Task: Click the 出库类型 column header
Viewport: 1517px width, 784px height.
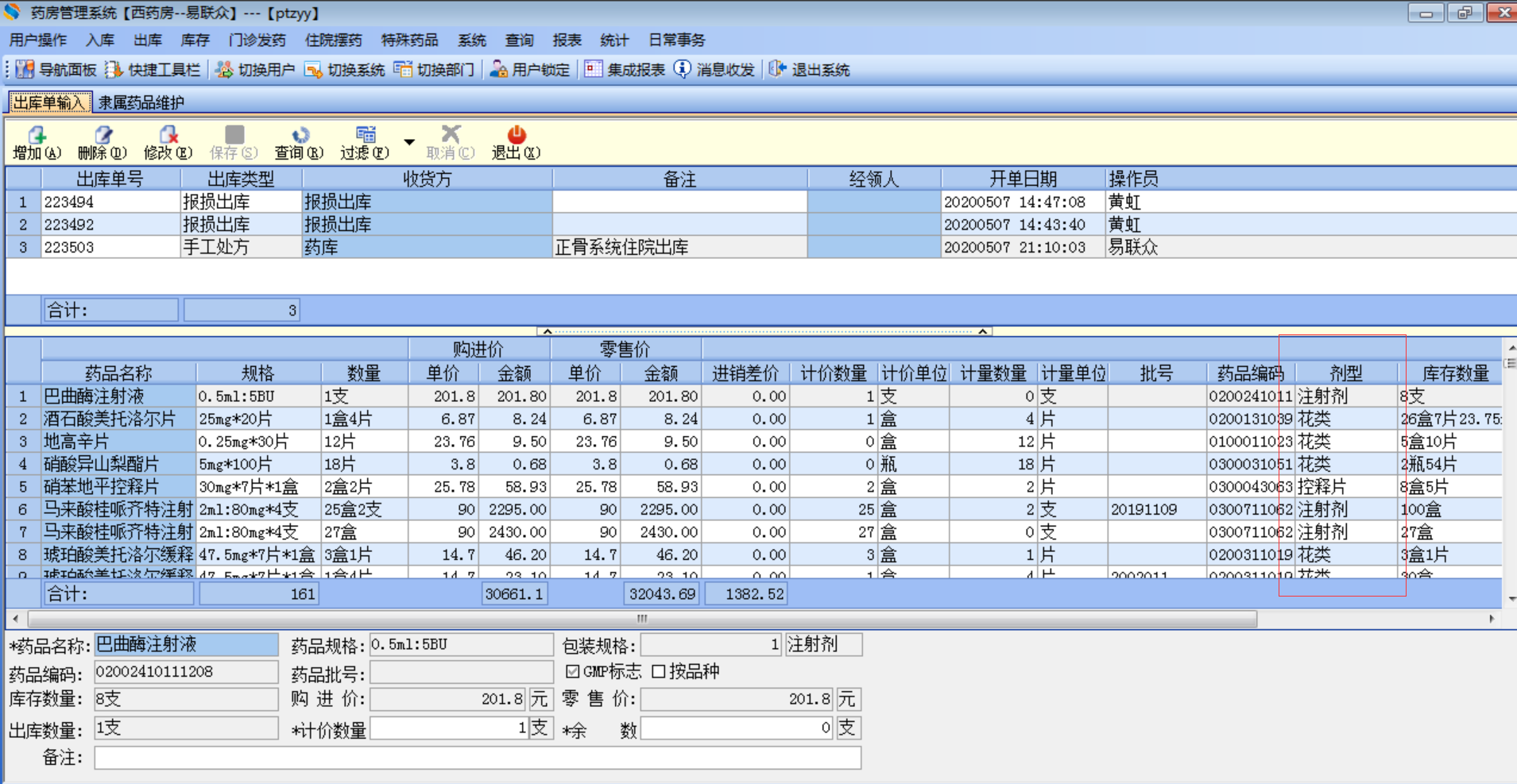Action: click(241, 179)
